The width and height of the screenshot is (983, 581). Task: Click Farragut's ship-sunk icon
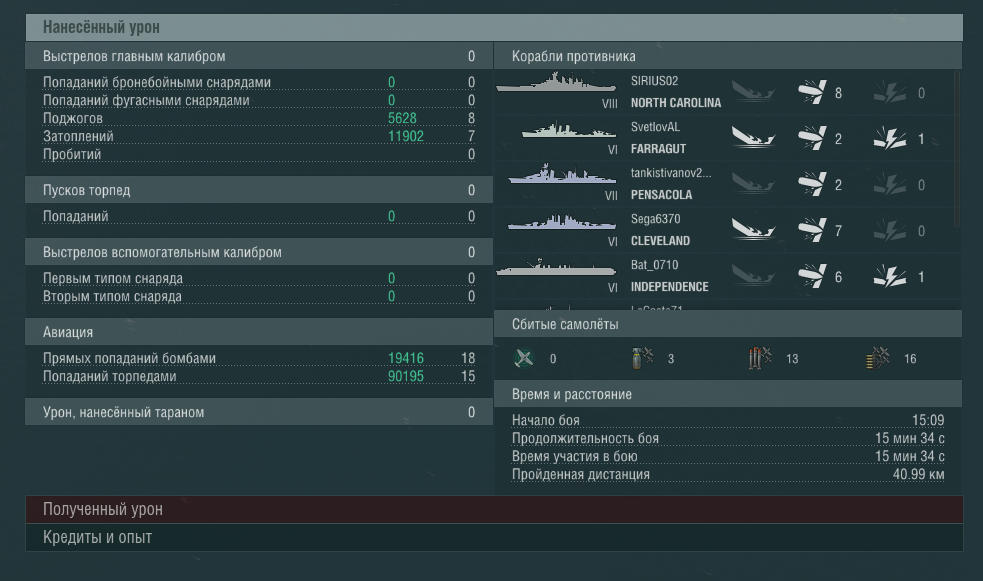[x=753, y=138]
